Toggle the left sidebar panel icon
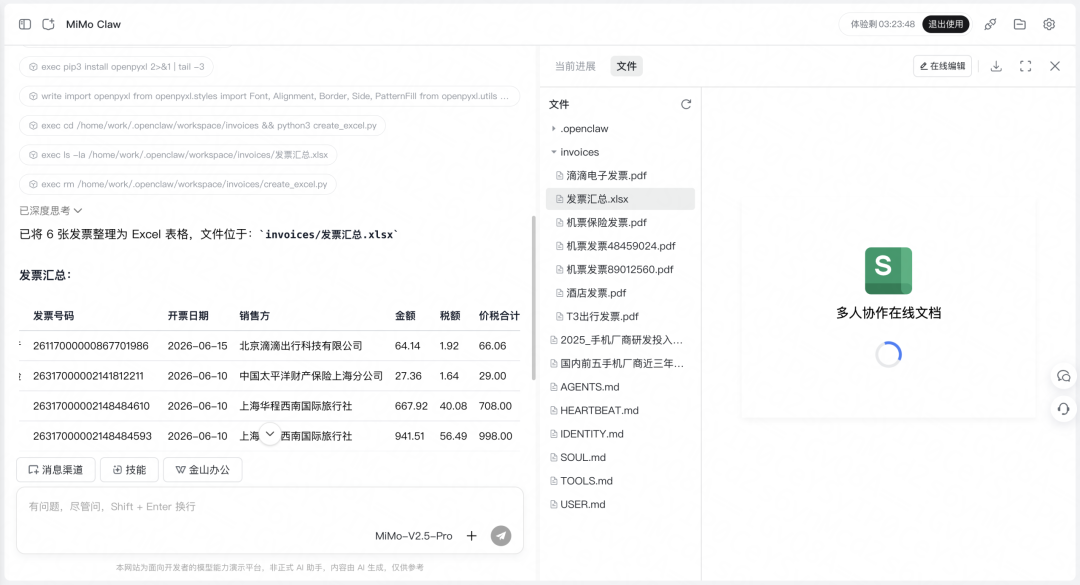This screenshot has width=1080, height=585. 25,24
